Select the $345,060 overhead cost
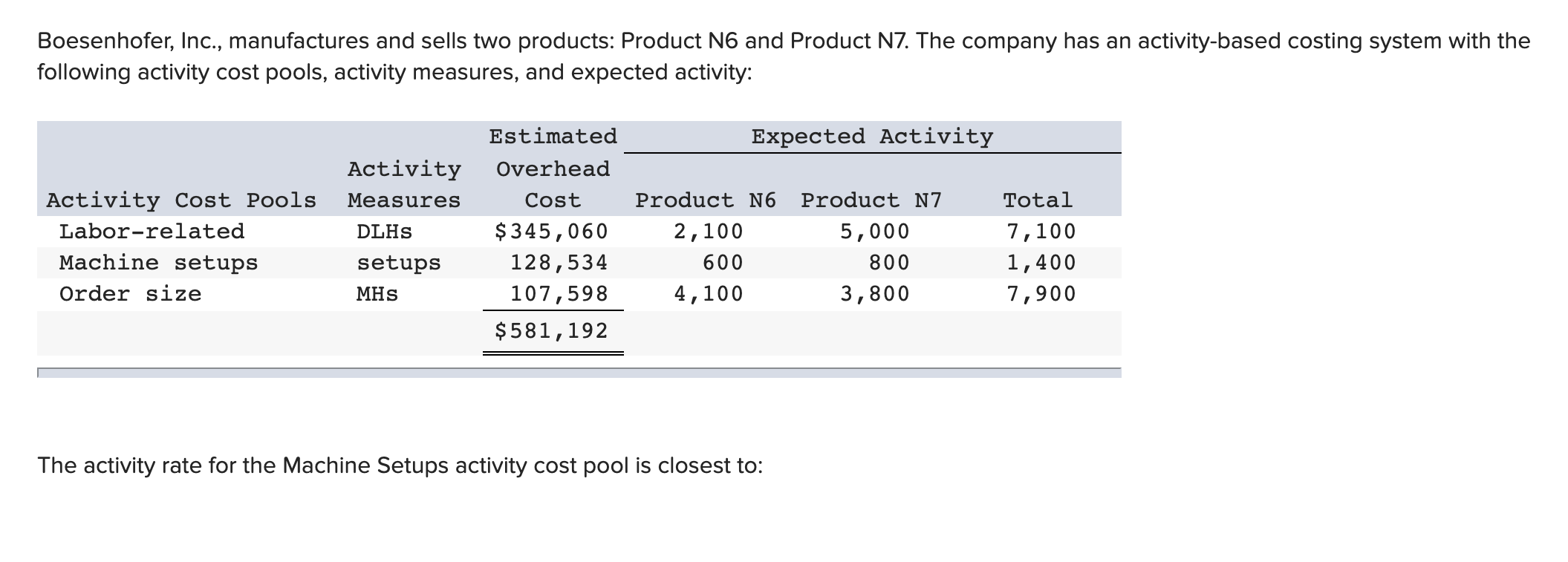The image size is (1568, 562). [551, 232]
